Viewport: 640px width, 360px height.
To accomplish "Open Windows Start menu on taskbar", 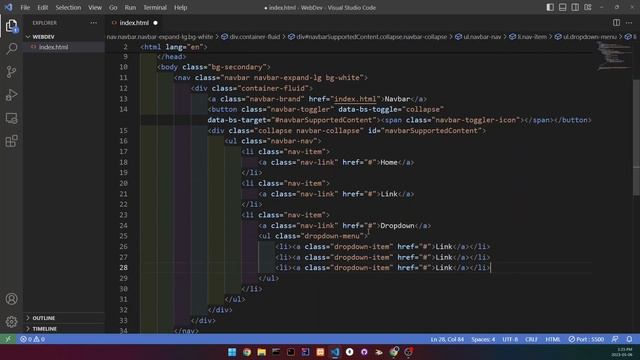I will tap(232, 352).
